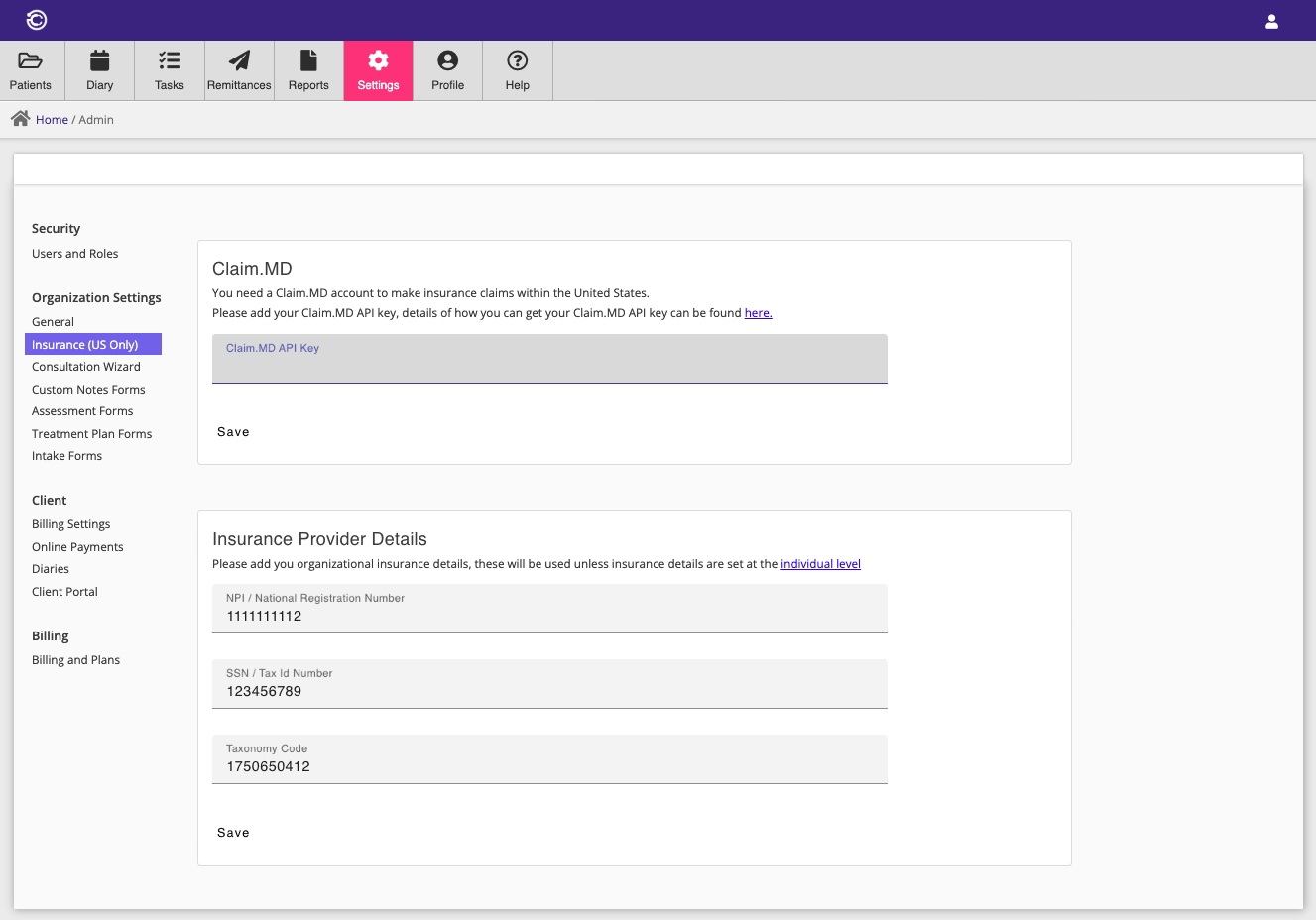
Task: Follow the 'here' API key link
Action: (x=758, y=313)
